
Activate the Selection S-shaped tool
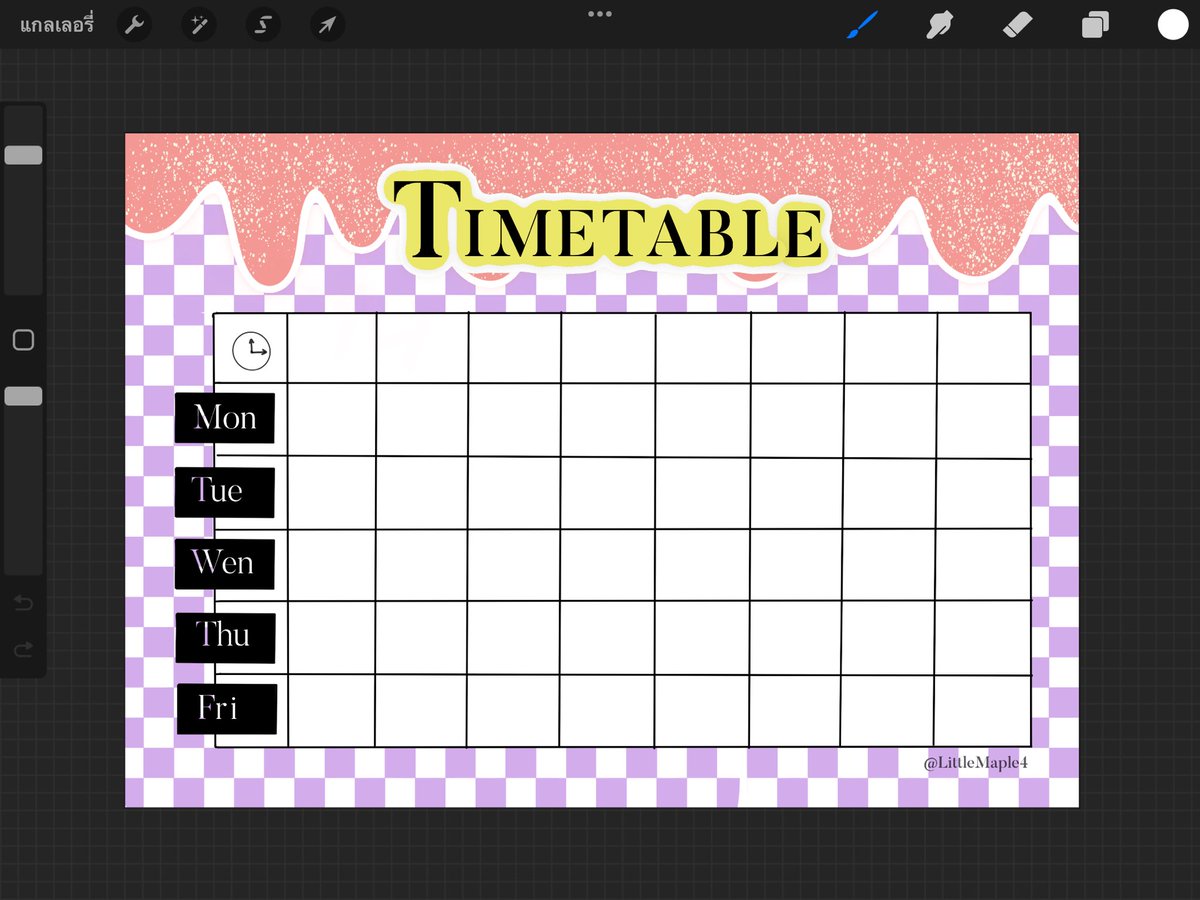click(x=263, y=25)
